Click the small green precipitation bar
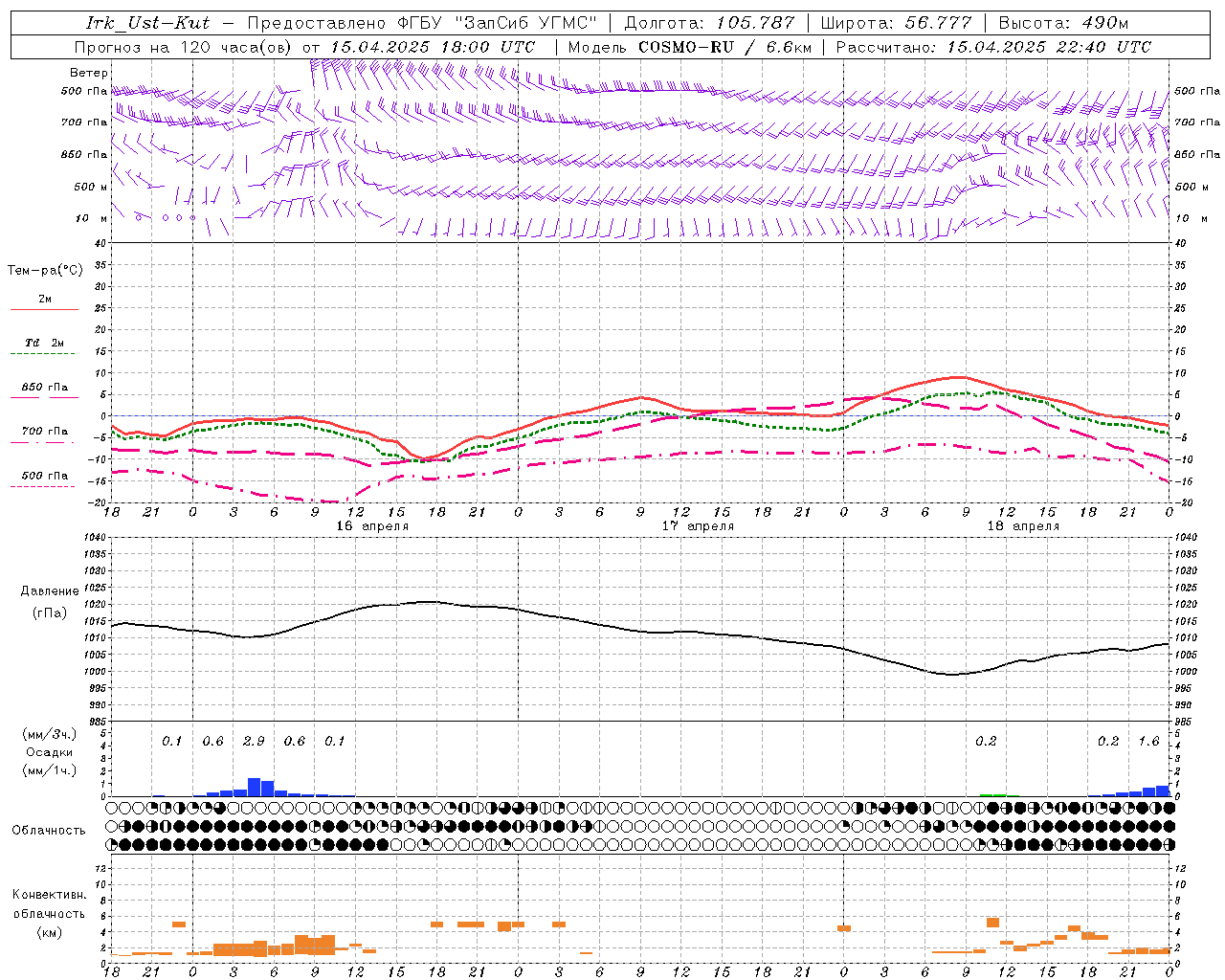Viewport: 1225px width, 980px height. coord(992,794)
